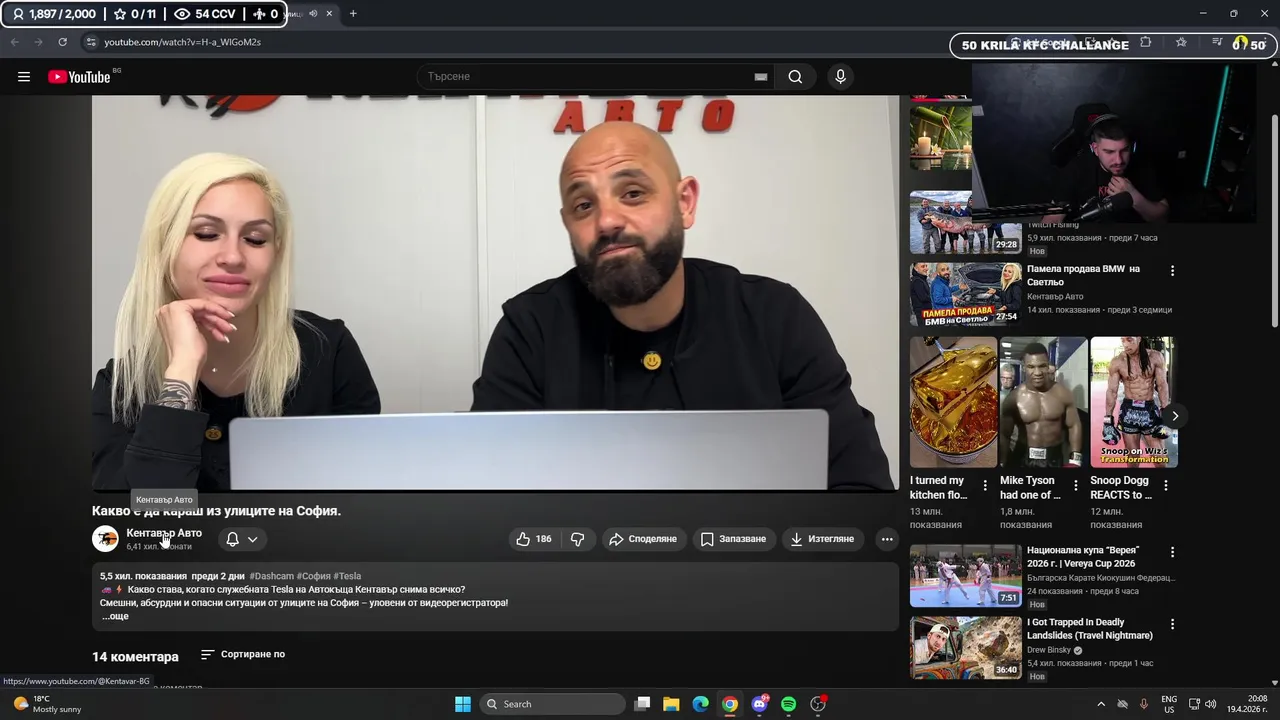Open the Task View icon in the taskbar

point(643,704)
